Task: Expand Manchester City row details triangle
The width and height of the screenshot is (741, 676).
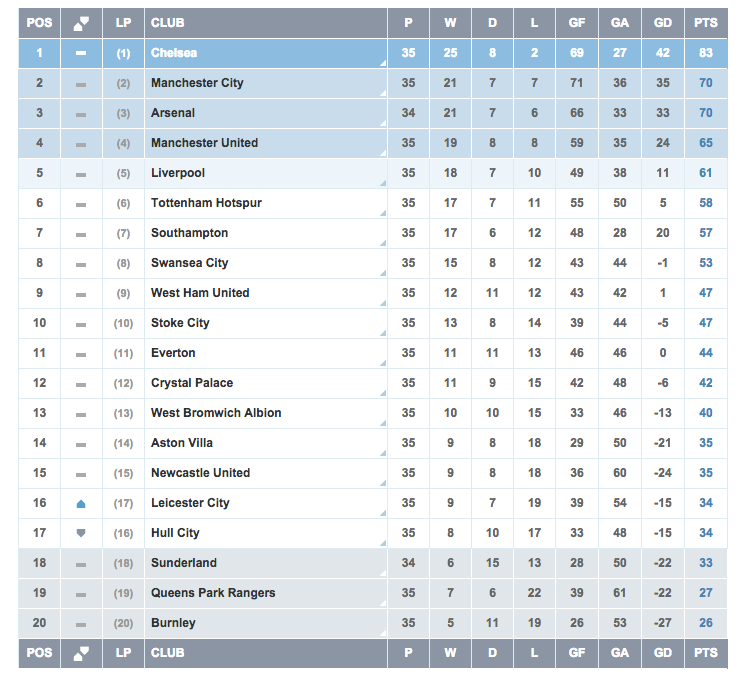Action: 383,93
